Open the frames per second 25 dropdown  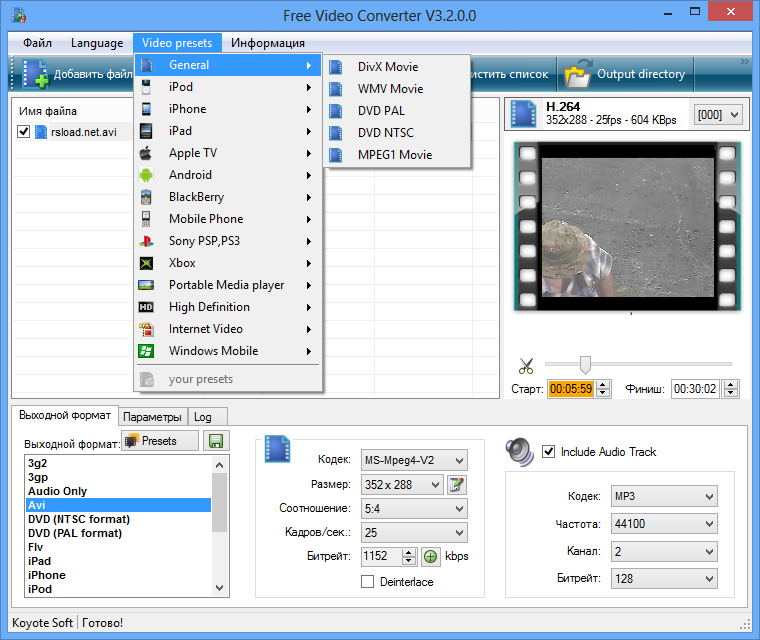tap(414, 532)
